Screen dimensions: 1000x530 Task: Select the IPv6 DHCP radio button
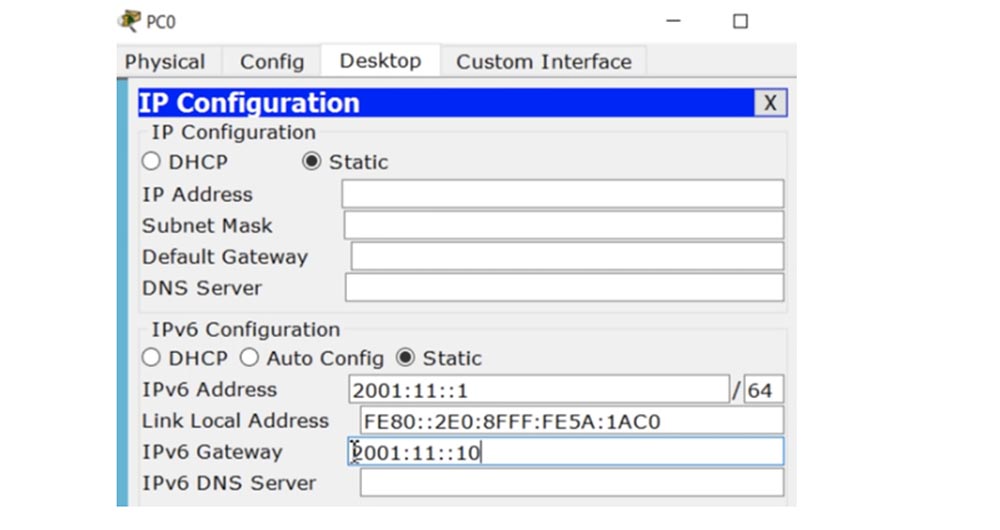151,358
